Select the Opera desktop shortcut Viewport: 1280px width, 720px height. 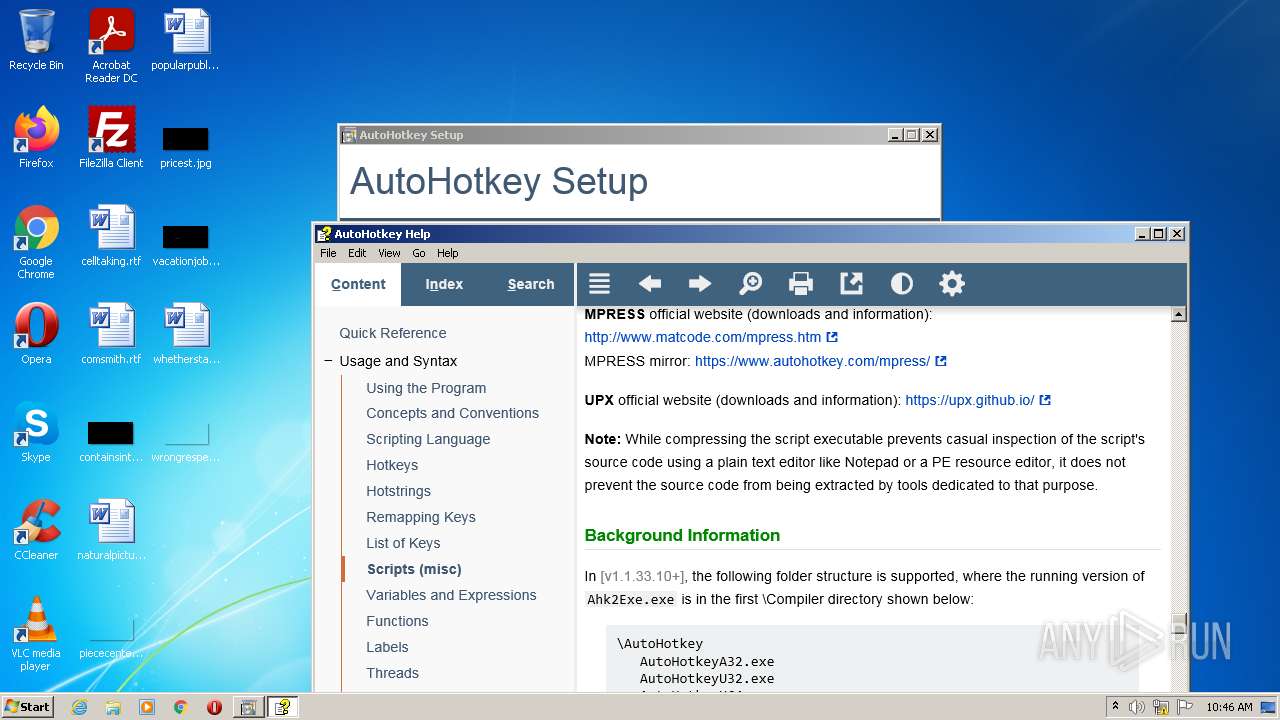36,334
